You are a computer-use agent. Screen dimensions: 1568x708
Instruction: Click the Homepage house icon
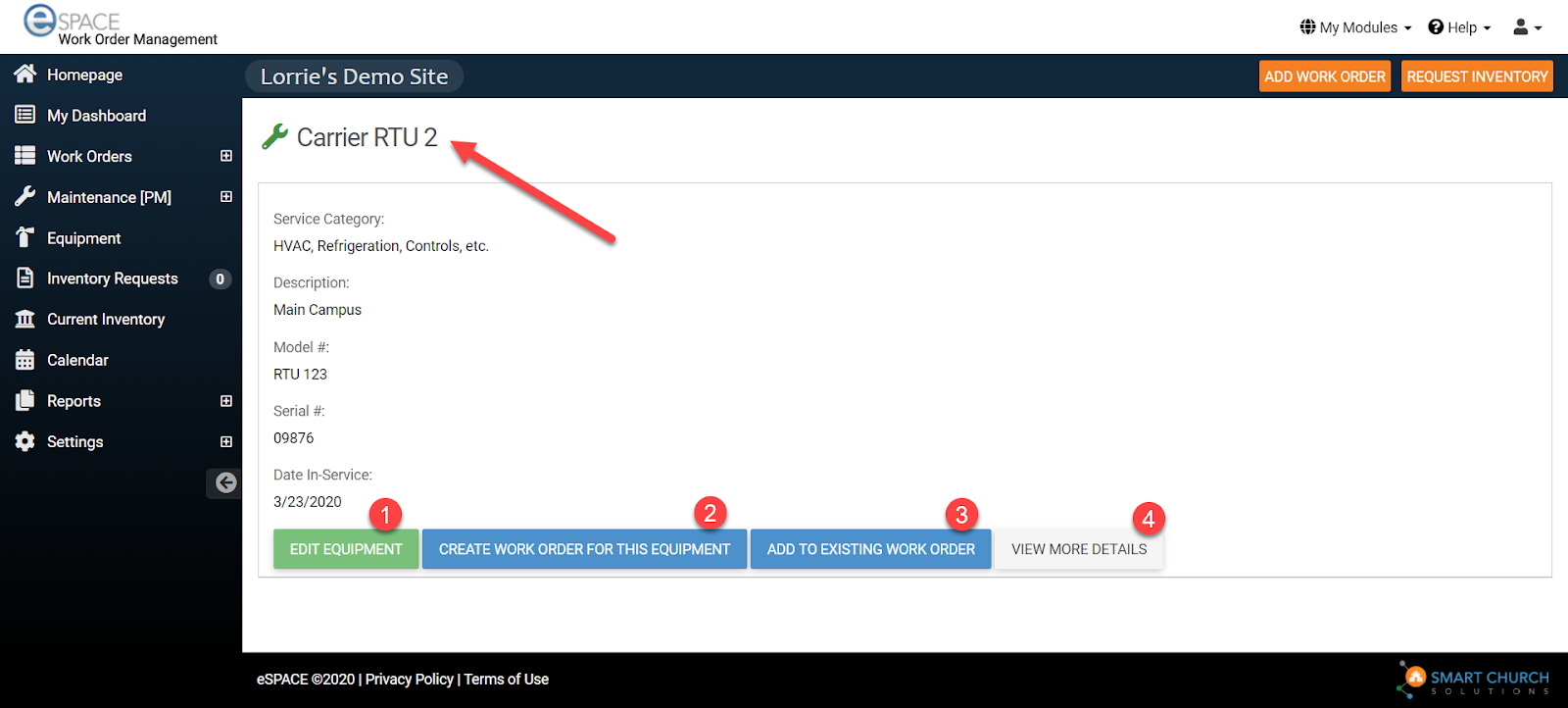(x=25, y=74)
